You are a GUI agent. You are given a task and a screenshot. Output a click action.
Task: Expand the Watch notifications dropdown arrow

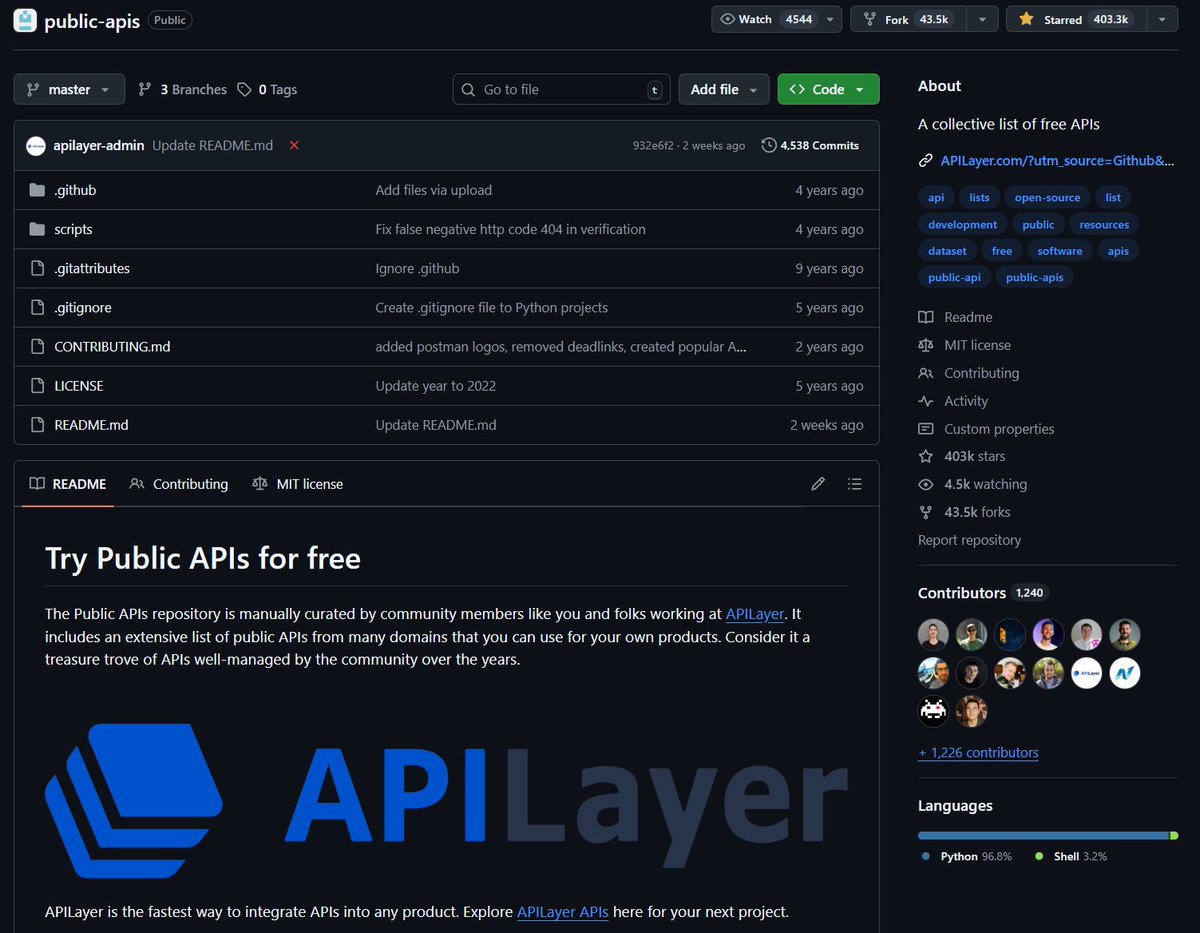click(830, 19)
